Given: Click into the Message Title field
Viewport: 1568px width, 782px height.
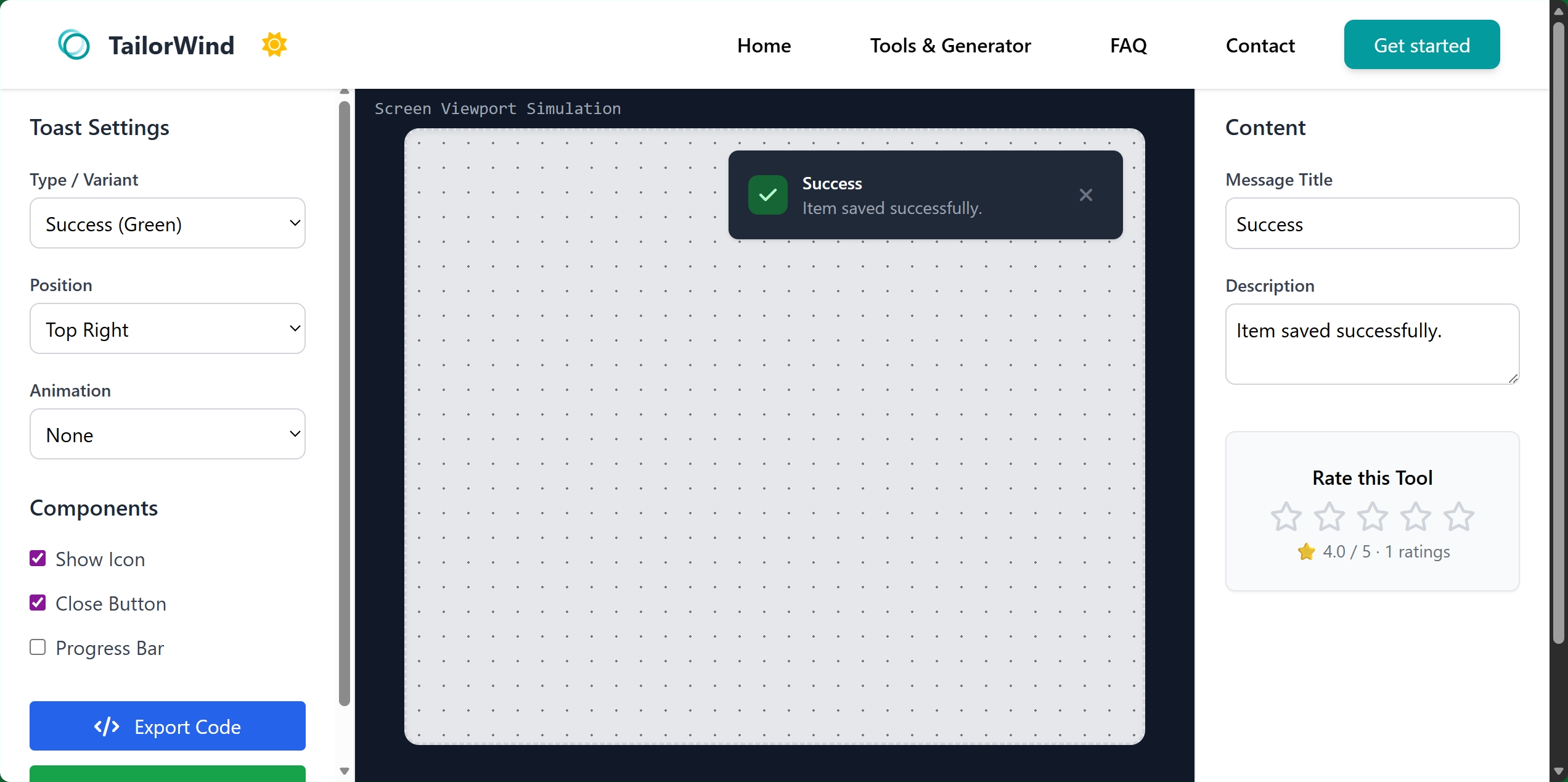Looking at the screenshot, I should click(x=1372, y=223).
